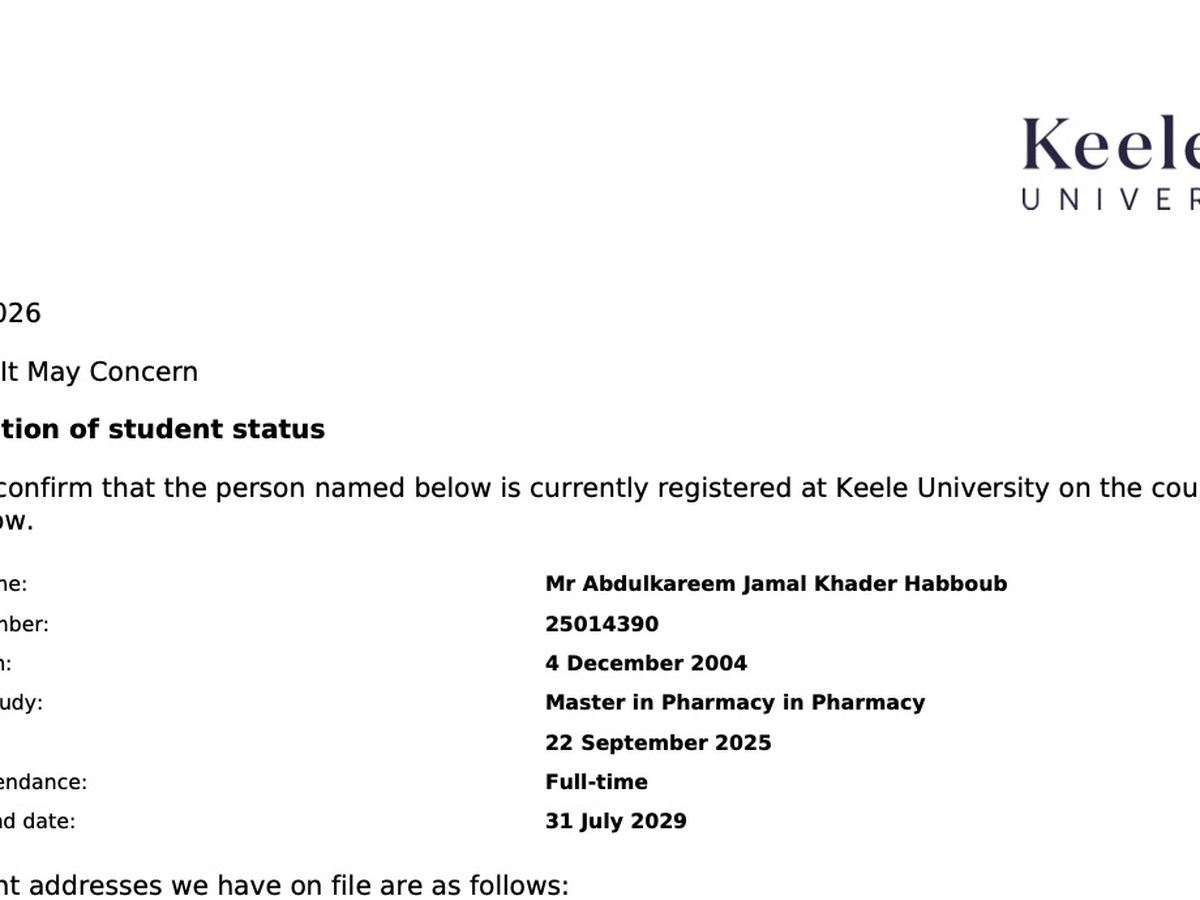Click the It May Concern salutation line
This screenshot has height=900, width=1200.
99,372
